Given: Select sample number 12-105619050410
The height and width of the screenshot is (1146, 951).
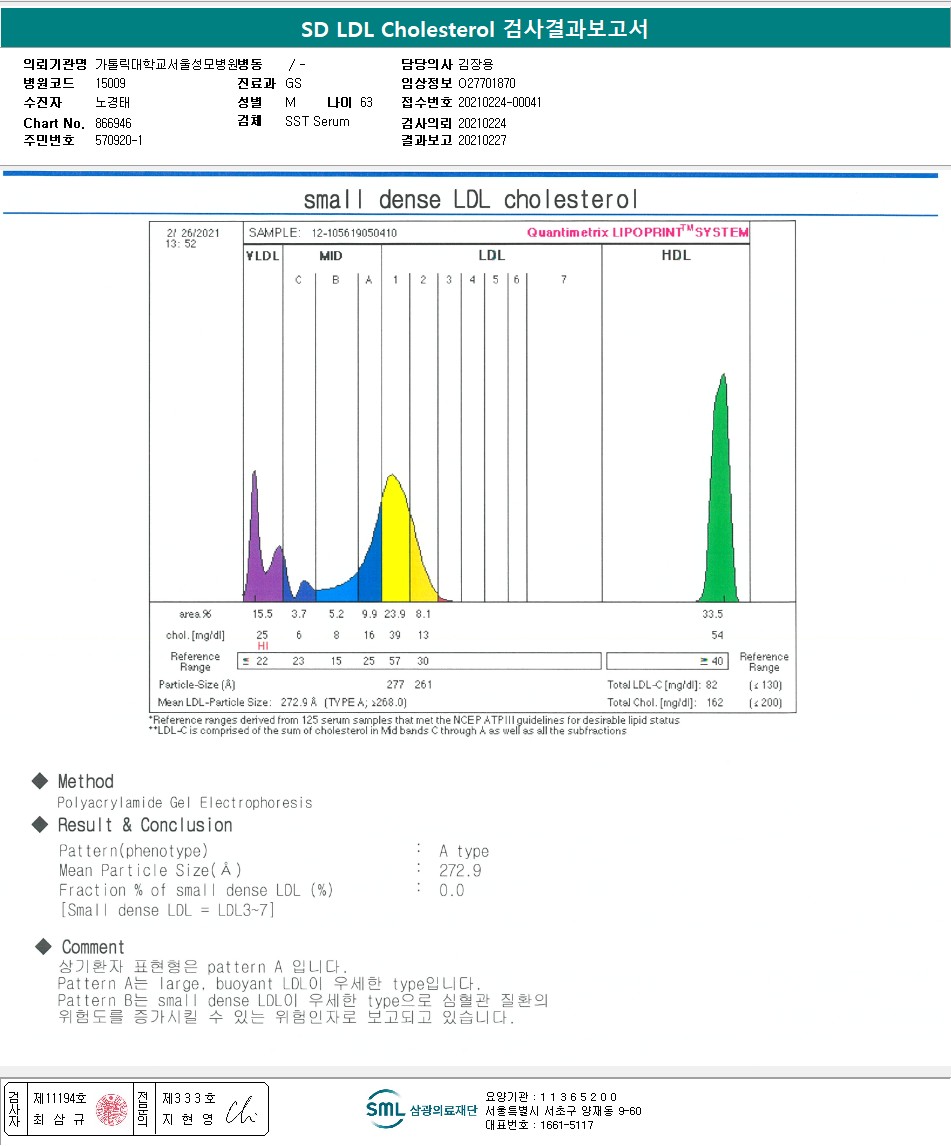Looking at the screenshot, I should pos(354,233).
